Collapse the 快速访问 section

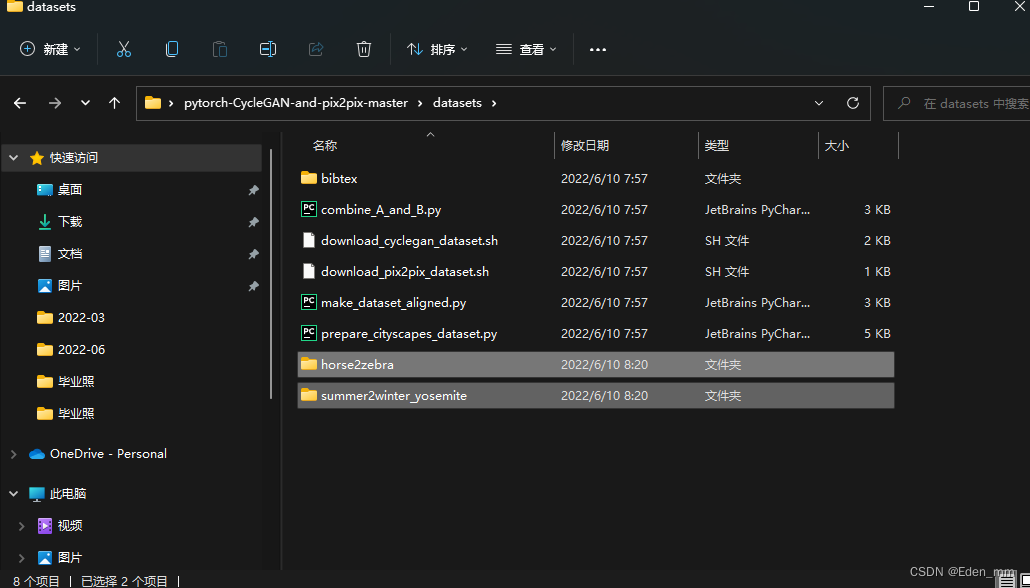(13, 157)
